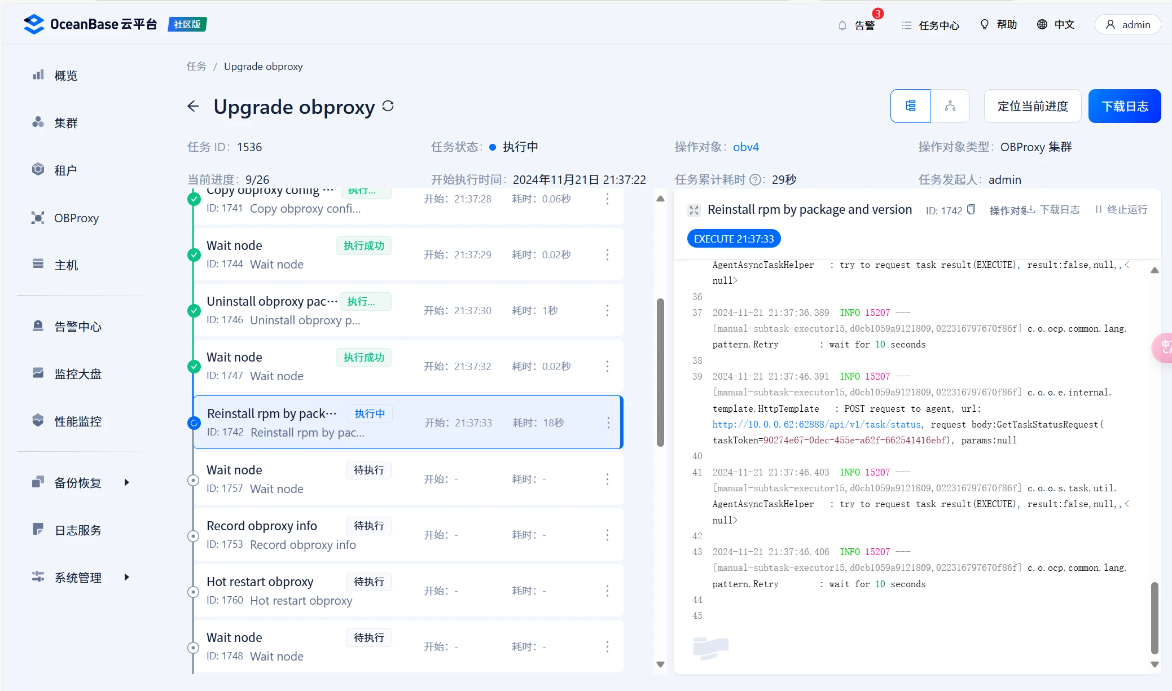
Task: Click the back arrow beside Upgrade obproxy
Action: 193,107
